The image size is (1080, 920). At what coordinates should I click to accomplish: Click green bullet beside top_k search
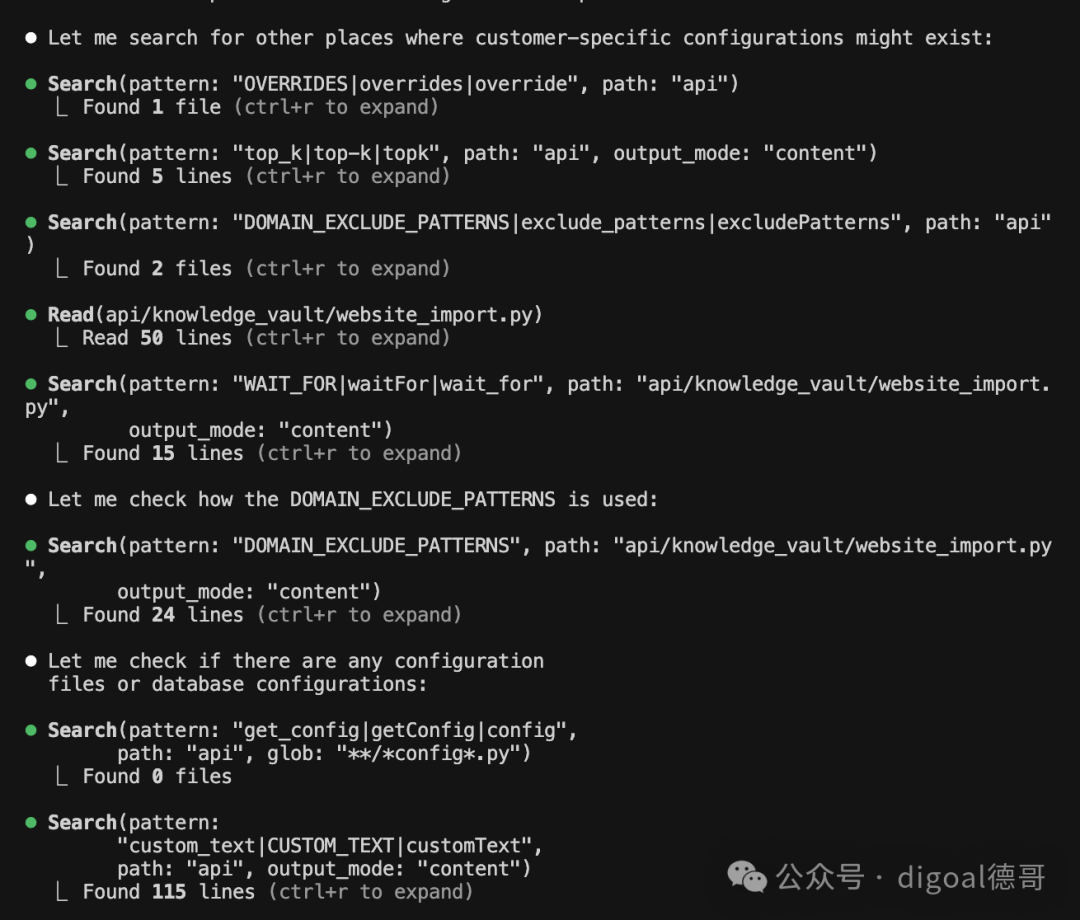[x=31, y=153]
